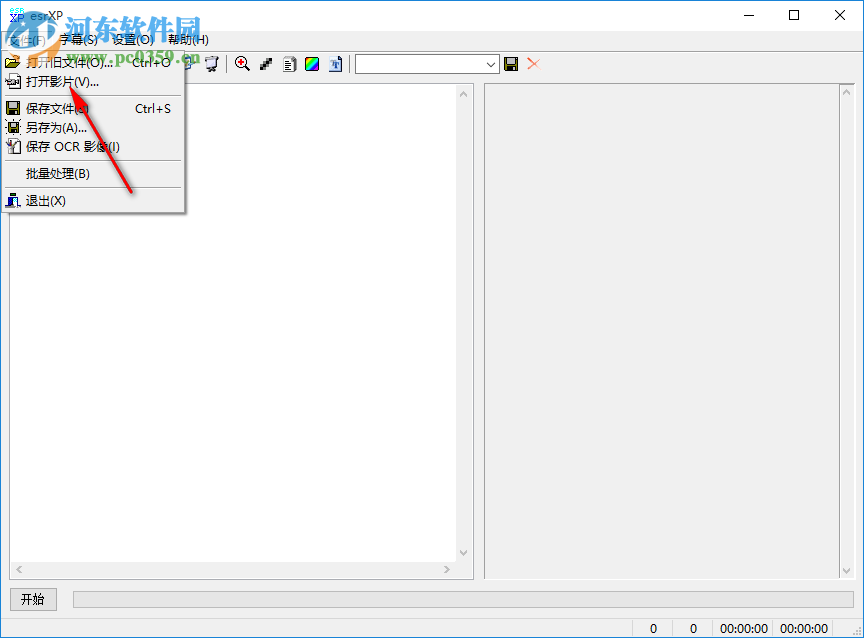Click the left pane scroll right arrow
Image resolution: width=864 pixels, height=638 pixels.
click(447, 569)
